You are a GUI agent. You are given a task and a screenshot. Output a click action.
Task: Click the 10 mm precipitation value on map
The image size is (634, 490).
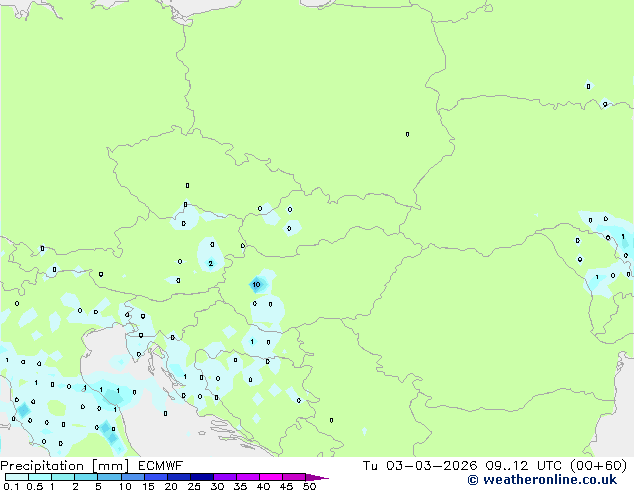pyautogui.click(x=256, y=285)
